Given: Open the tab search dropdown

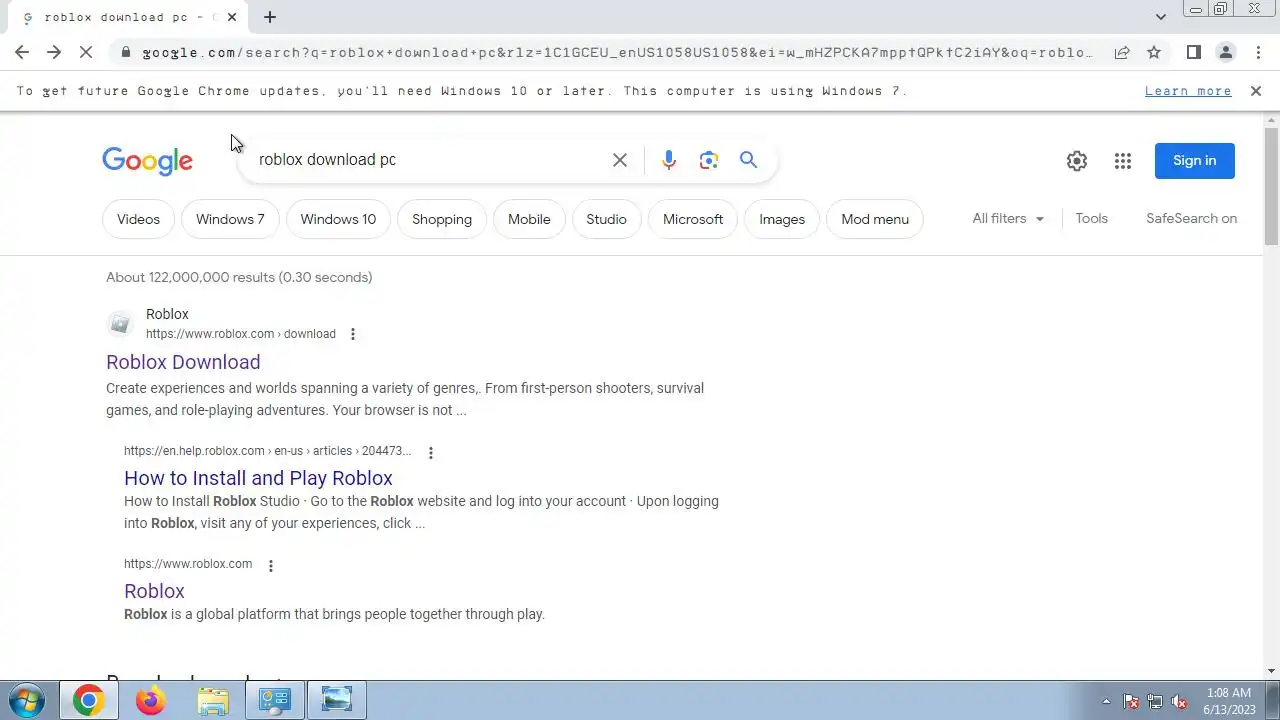Looking at the screenshot, I should tap(1160, 17).
